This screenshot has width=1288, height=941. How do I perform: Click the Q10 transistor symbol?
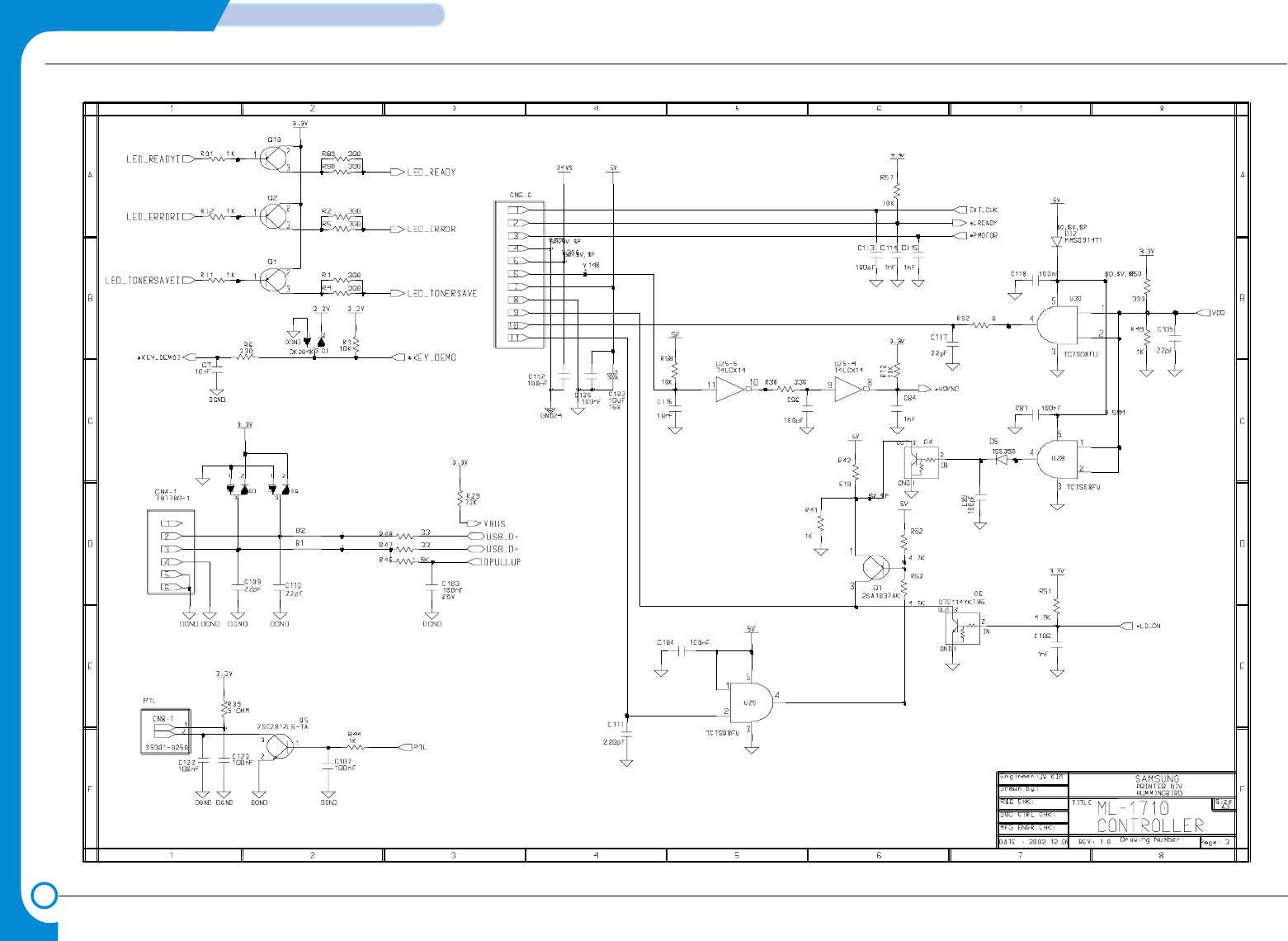coord(274,158)
